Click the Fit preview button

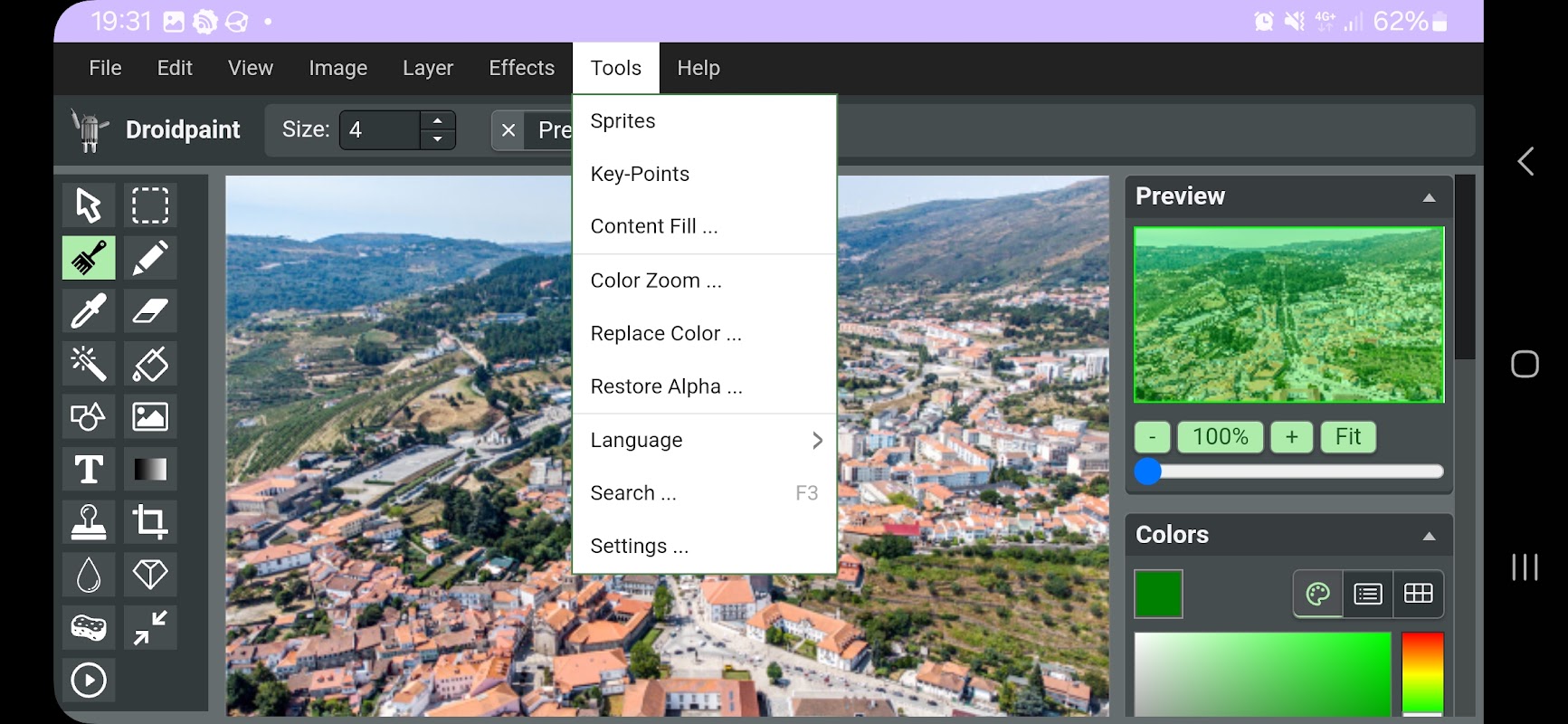pyautogui.click(x=1348, y=437)
